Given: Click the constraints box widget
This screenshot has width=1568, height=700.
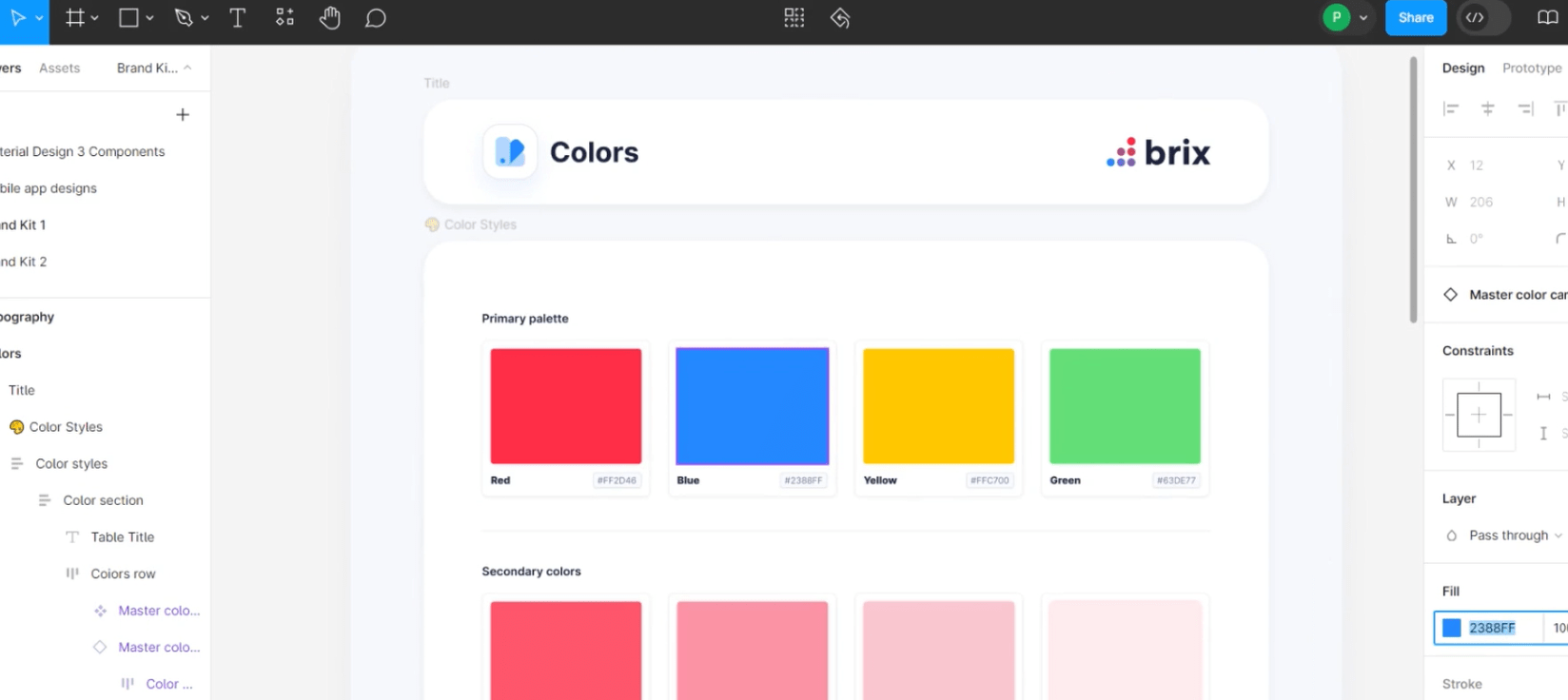Looking at the screenshot, I should [x=1479, y=415].
